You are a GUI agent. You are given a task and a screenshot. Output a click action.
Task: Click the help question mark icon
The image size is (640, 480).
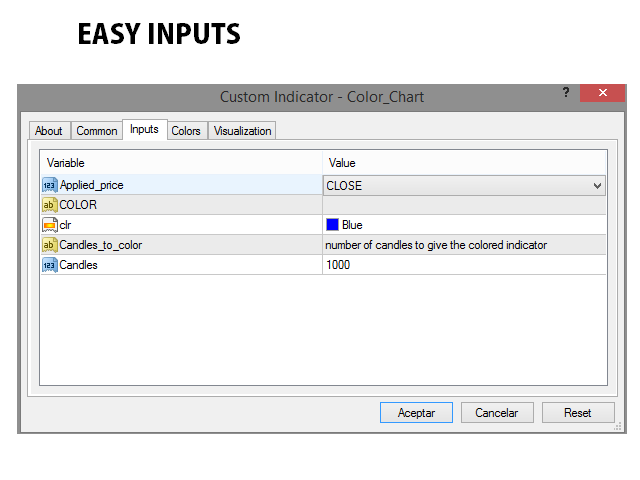[565, 93]
